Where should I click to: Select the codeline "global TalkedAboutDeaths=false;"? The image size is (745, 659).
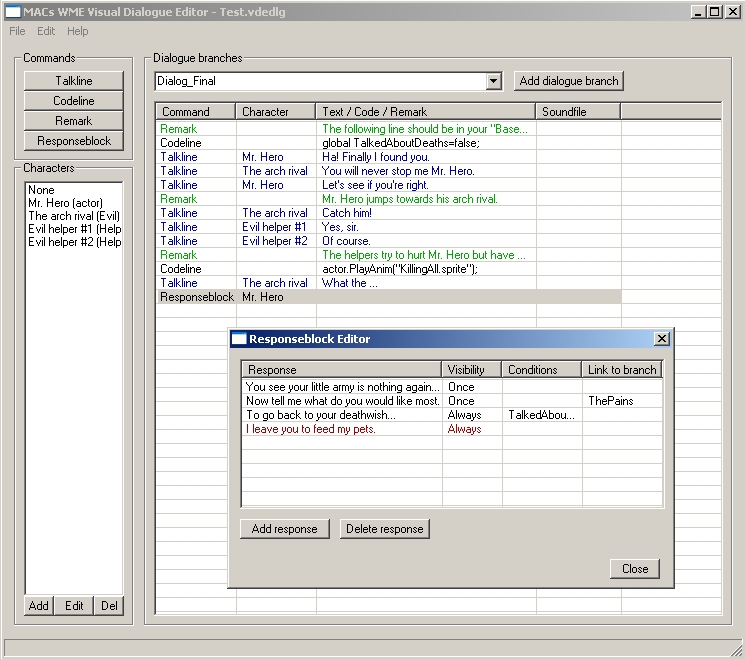click(389, 143)
